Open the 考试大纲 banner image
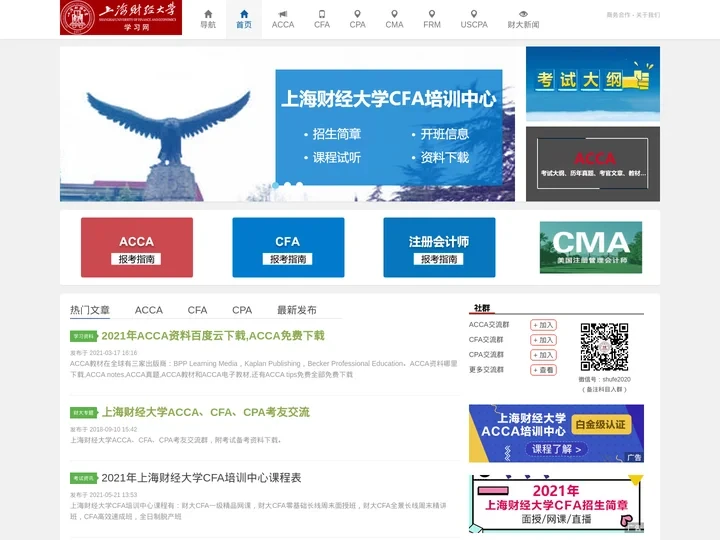720x540 pixels. pos(593,84)
